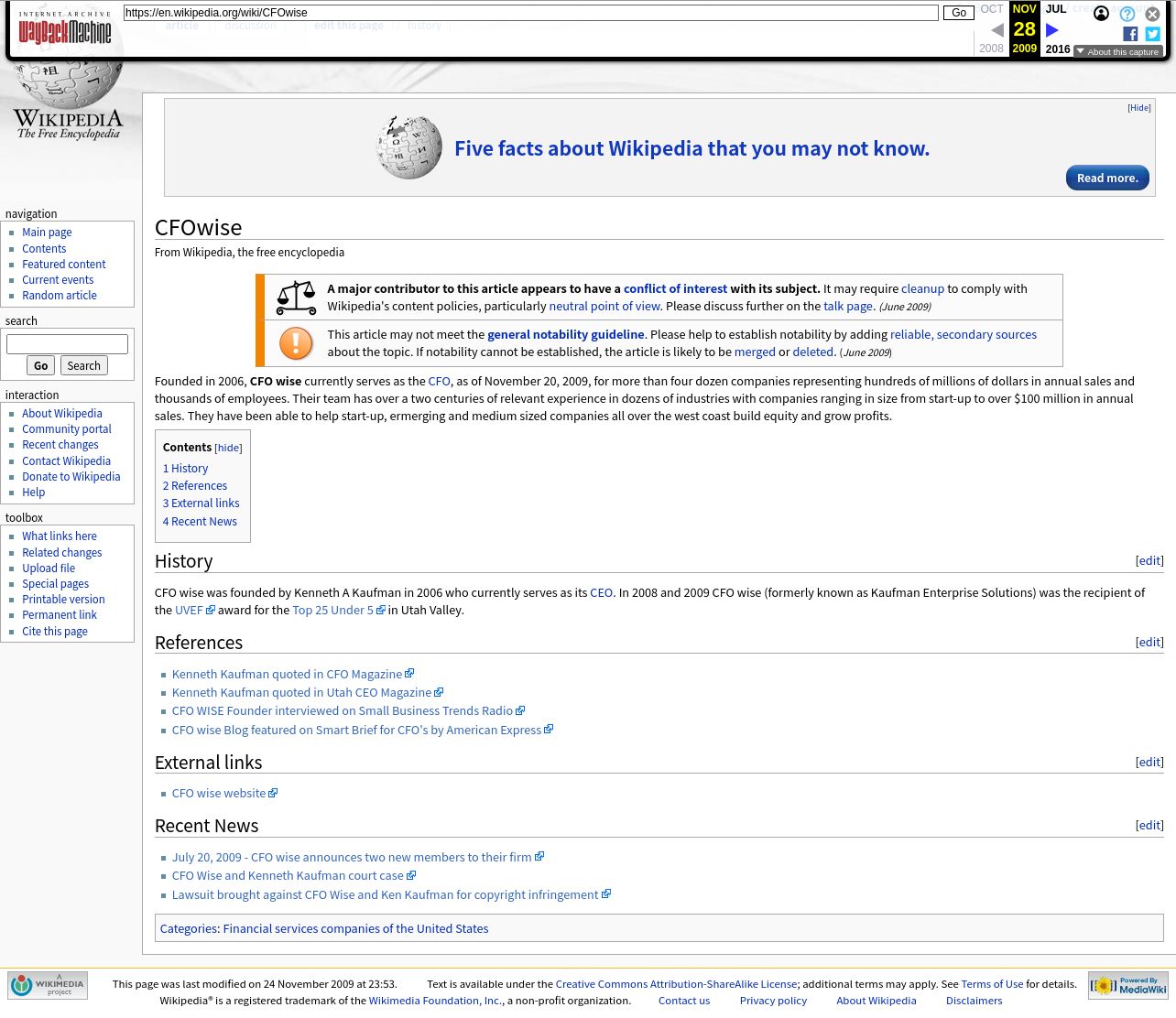Open Featured content navigation link

(64, 265)
